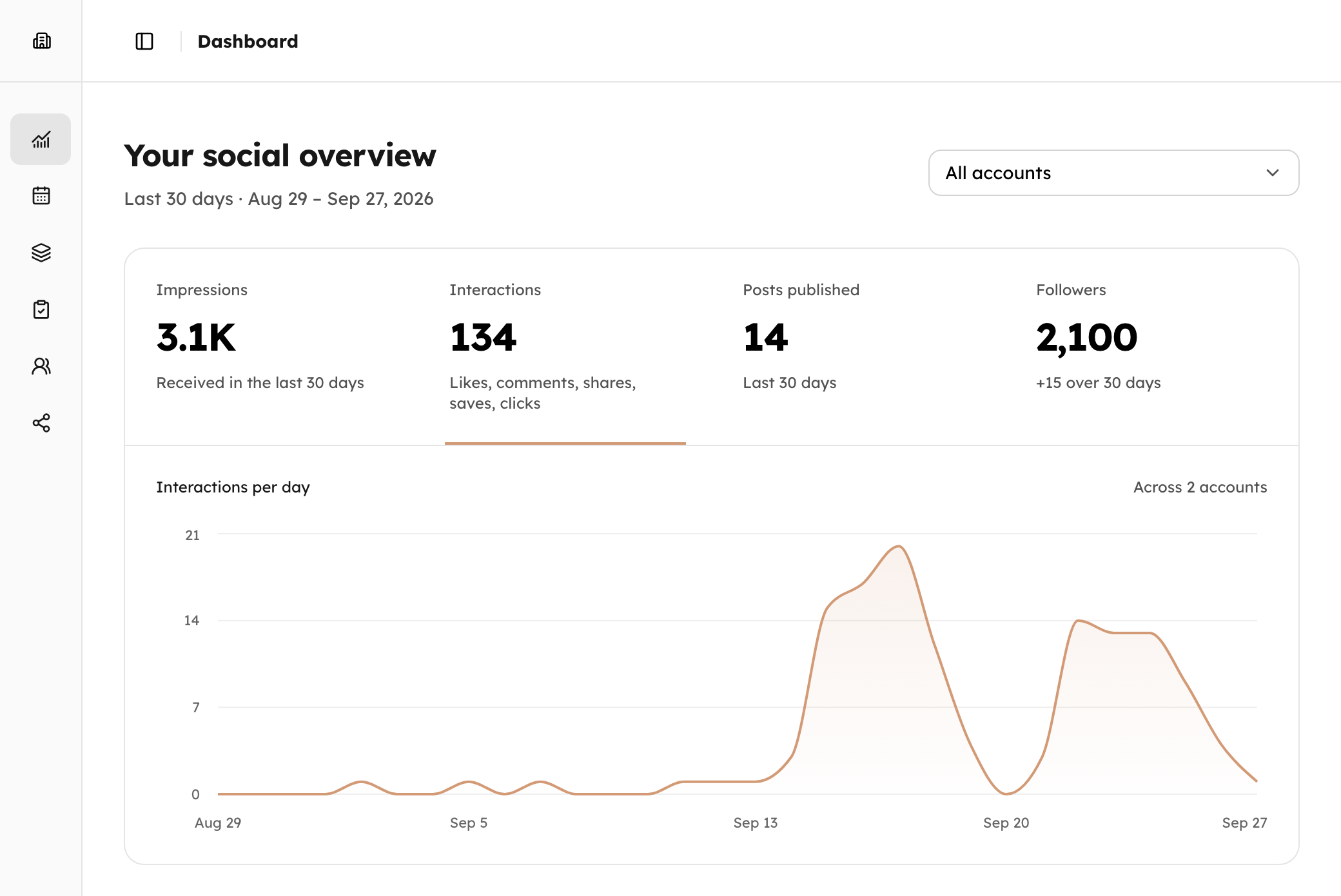
Task: Click the 3.1K impressions value
Action: click(x=196, y=337)
